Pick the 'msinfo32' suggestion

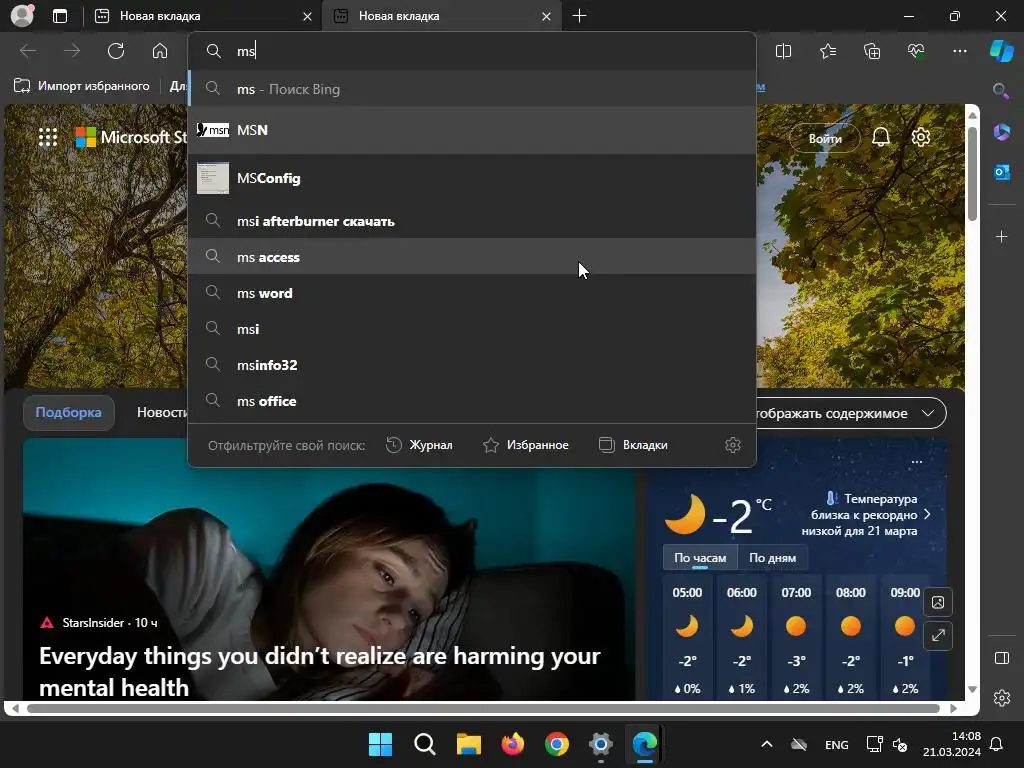[472, 364]
